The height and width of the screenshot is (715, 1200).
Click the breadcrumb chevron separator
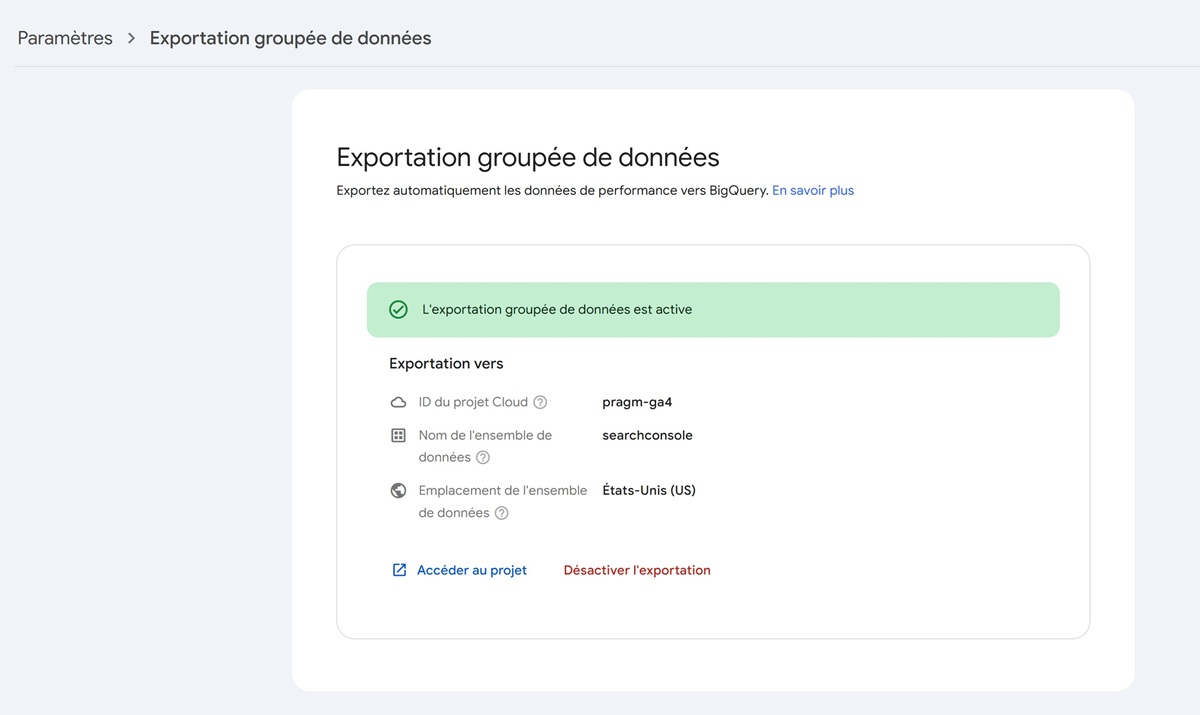coord(131,39)
